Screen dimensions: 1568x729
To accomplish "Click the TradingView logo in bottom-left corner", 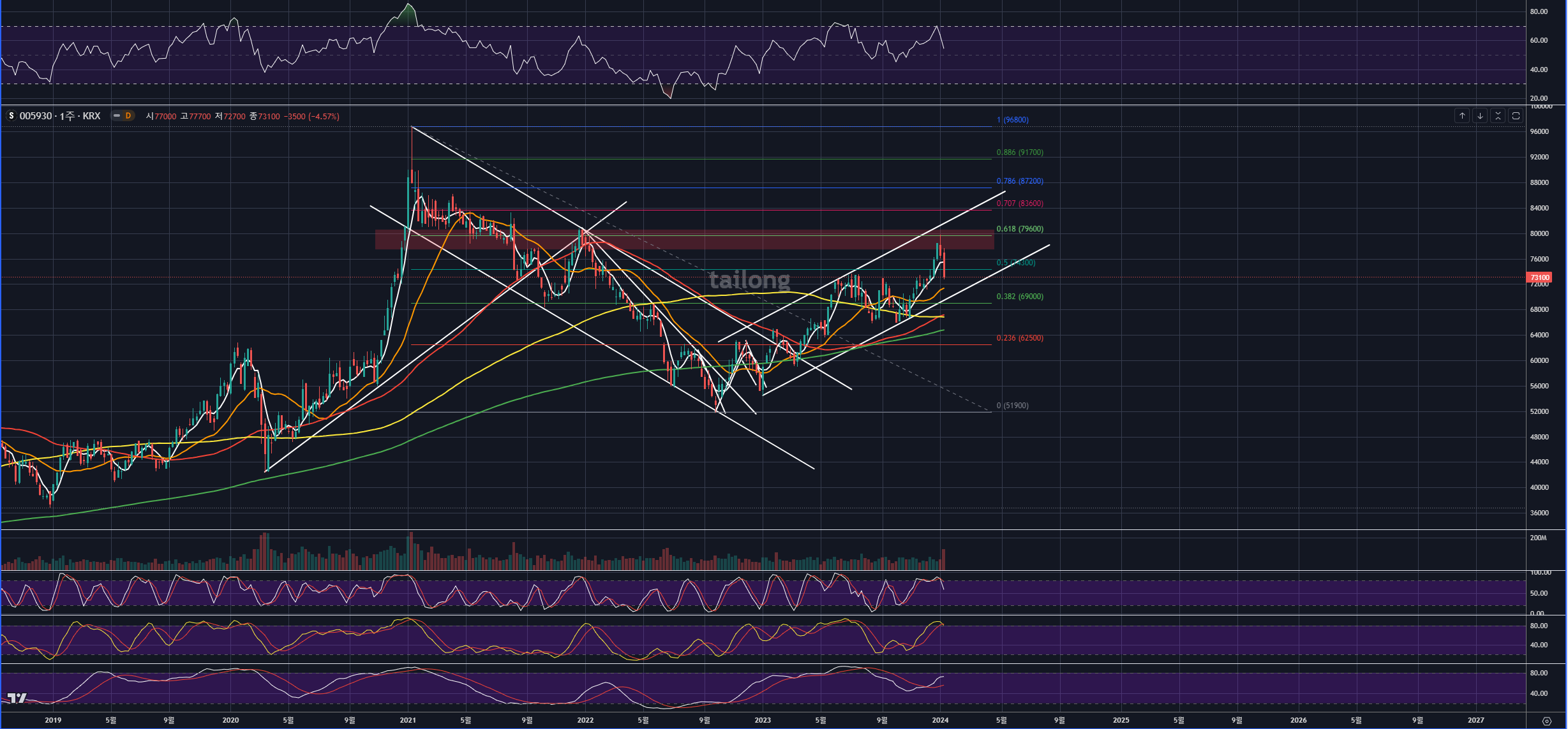I will 17,698.
